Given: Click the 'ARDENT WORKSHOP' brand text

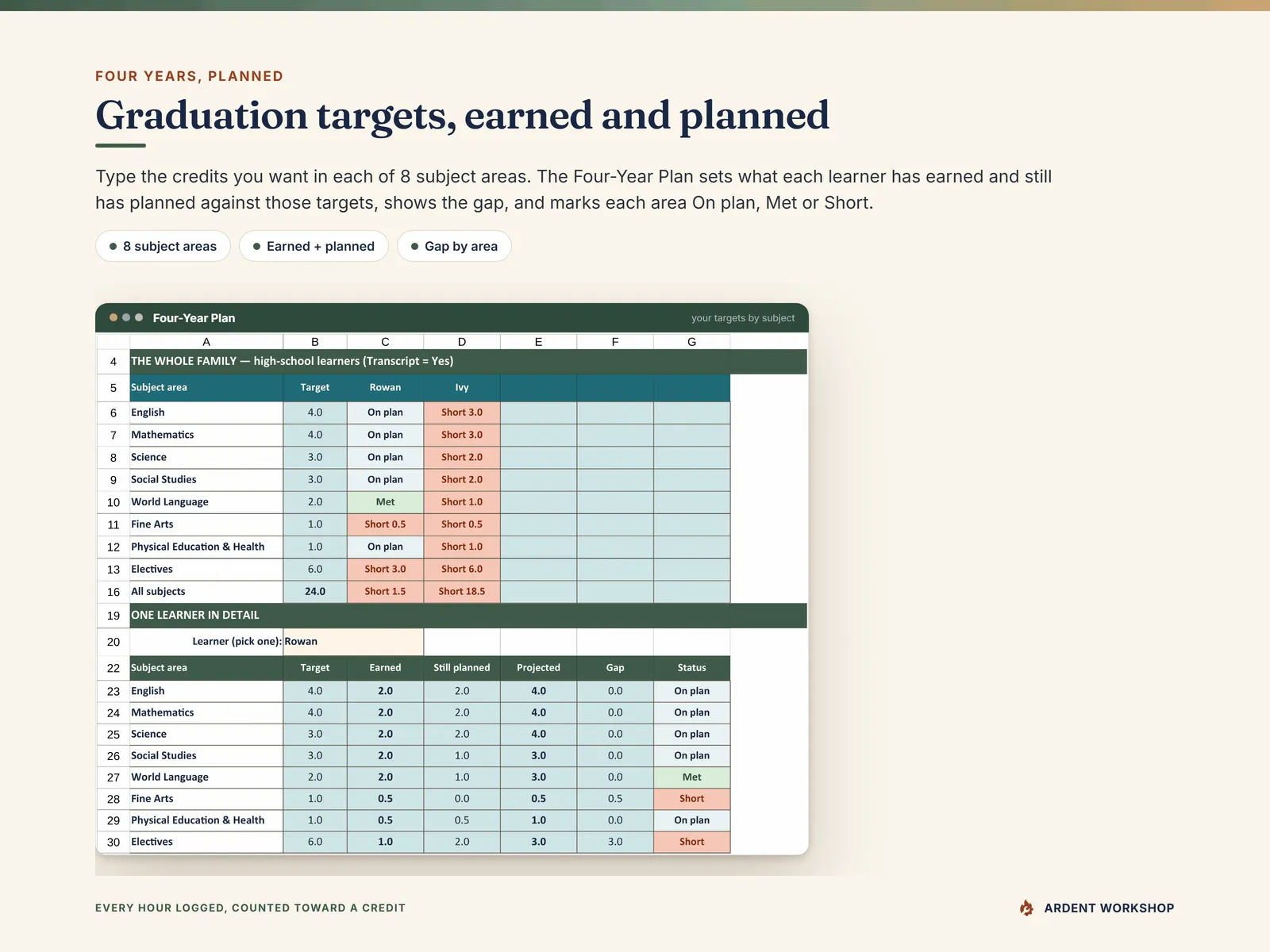Looking at the screenshot, I should [1109, 908].
